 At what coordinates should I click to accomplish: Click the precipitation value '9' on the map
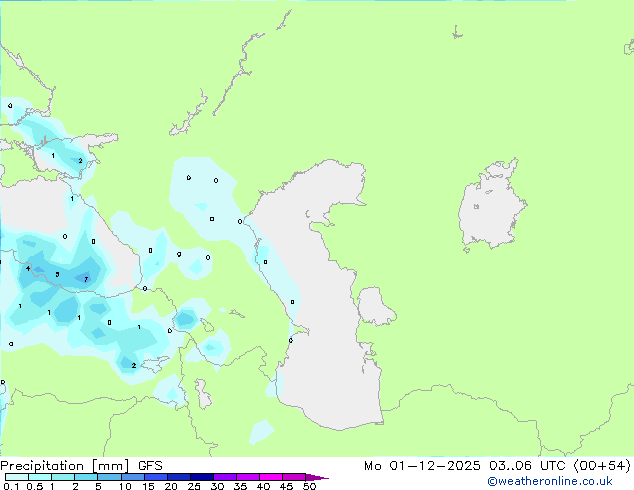click(179, 254)
